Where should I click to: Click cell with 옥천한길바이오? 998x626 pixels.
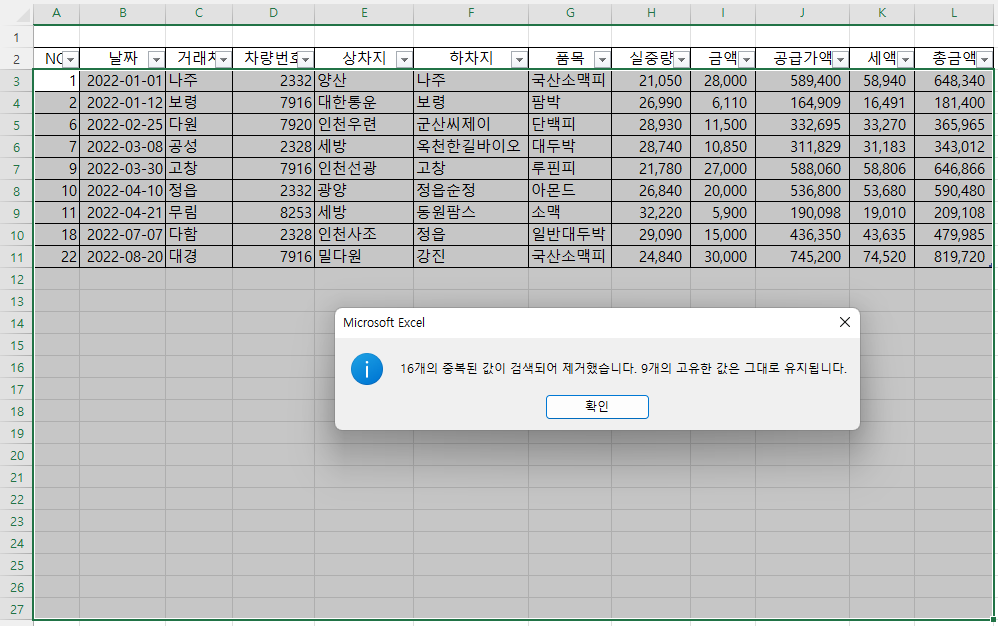click(471, 147)
